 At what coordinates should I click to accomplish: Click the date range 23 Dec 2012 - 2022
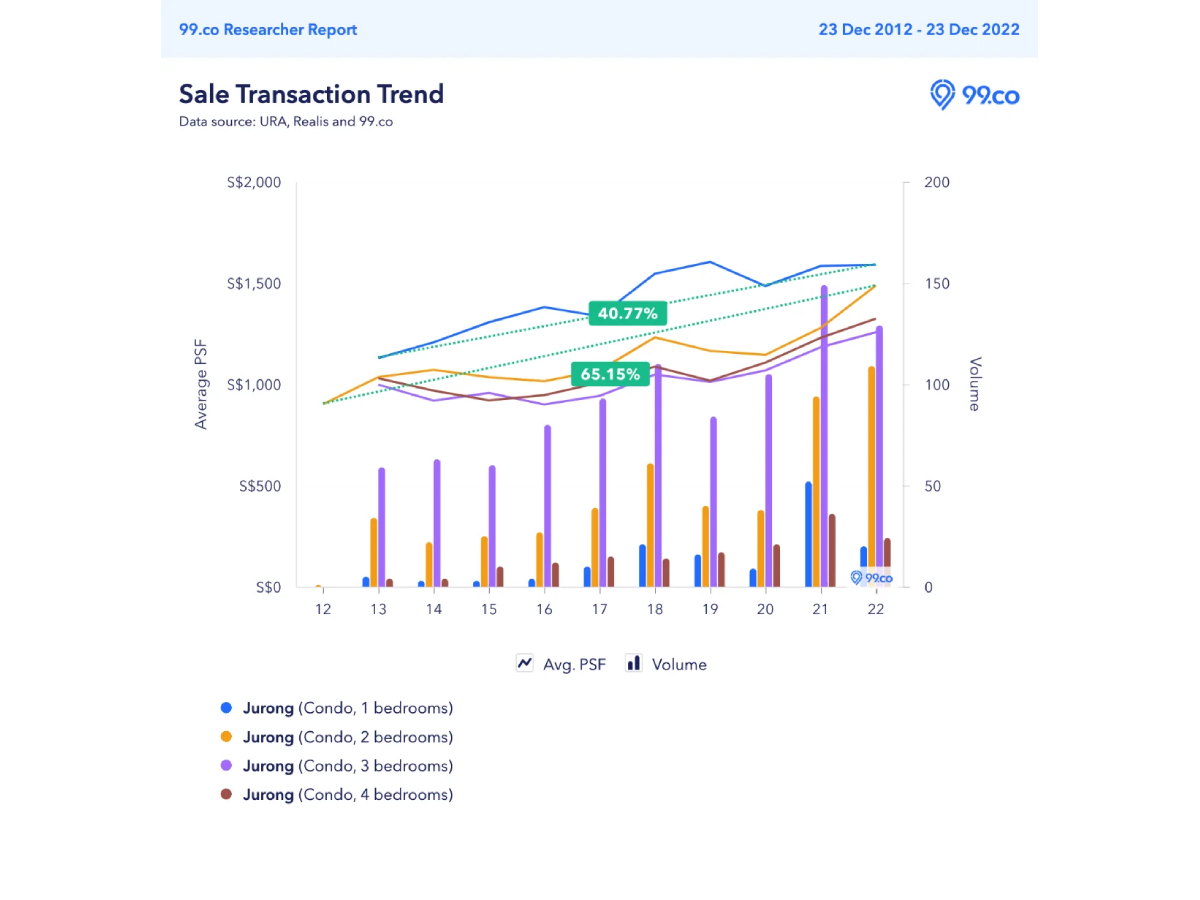coord(919,29)
